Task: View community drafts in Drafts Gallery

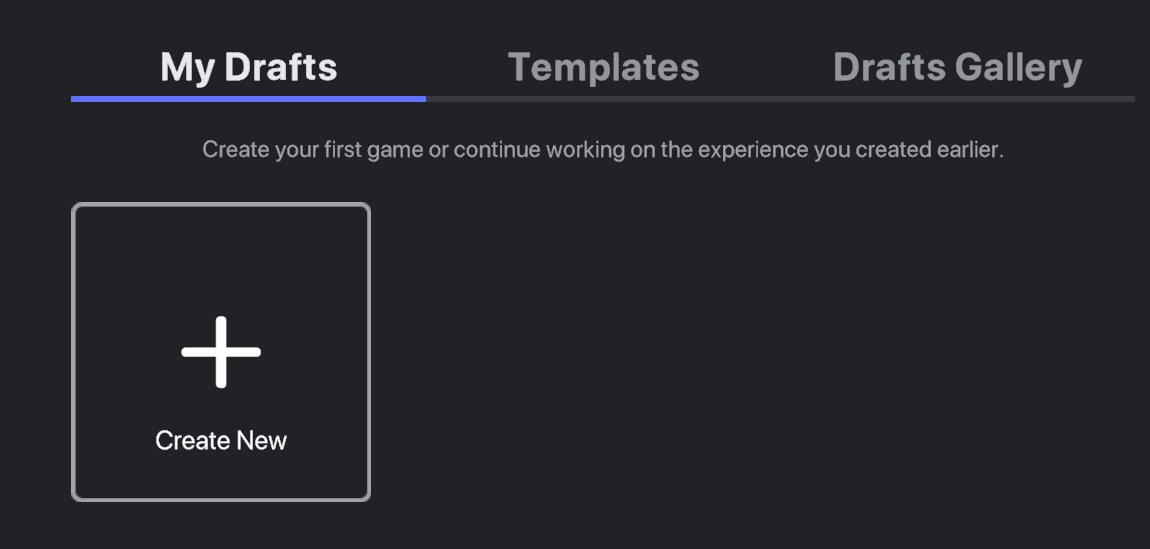Action: [x=957, y=67]
